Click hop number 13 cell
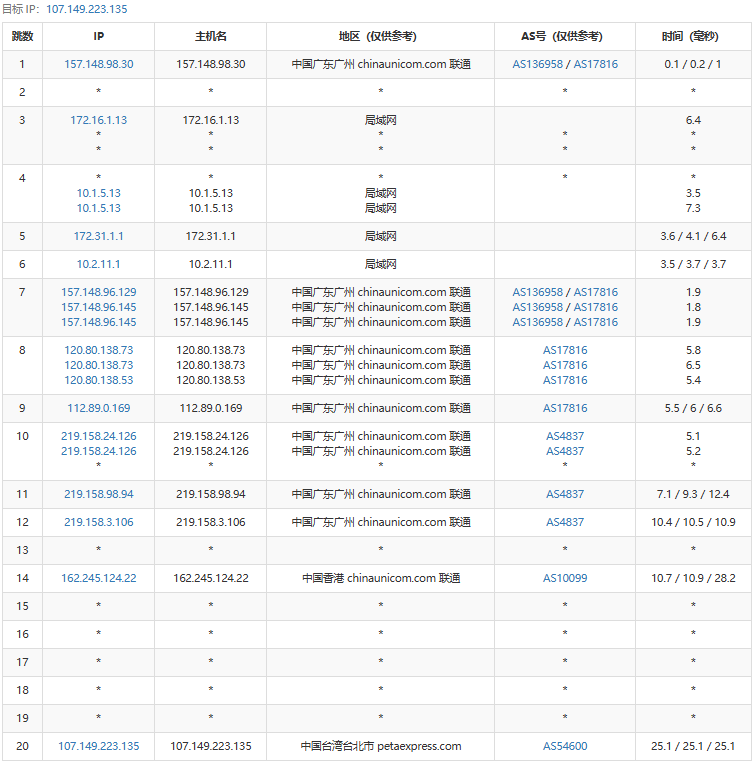Viewport: 756px width, 765px height. point(22,550)
